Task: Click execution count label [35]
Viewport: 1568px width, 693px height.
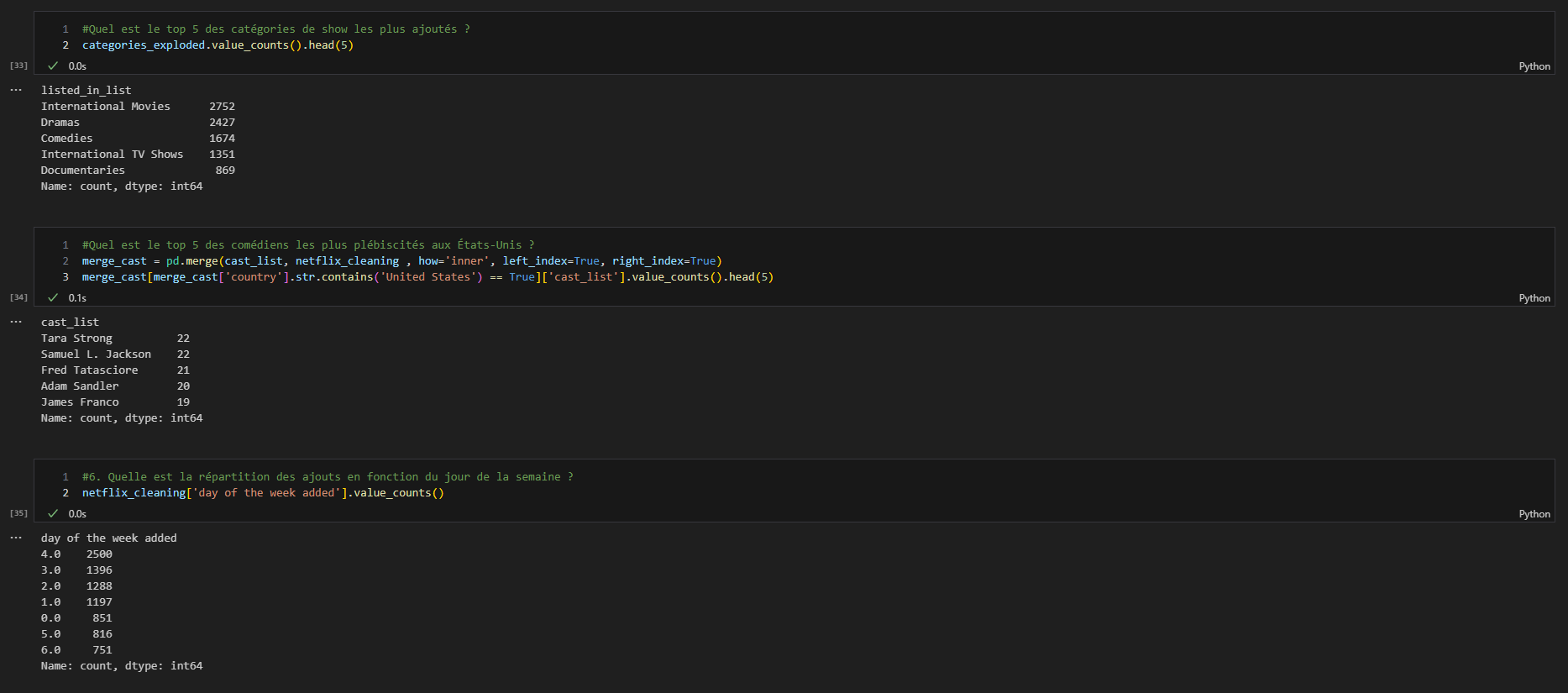Action: tap(18, 513)
